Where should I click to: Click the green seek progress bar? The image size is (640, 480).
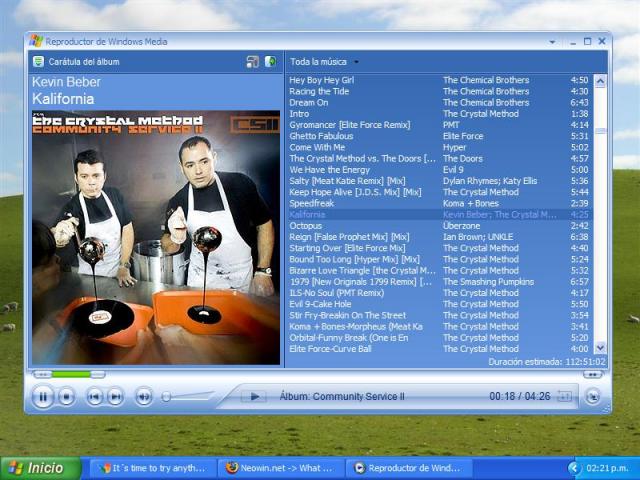tap(71, 374)
